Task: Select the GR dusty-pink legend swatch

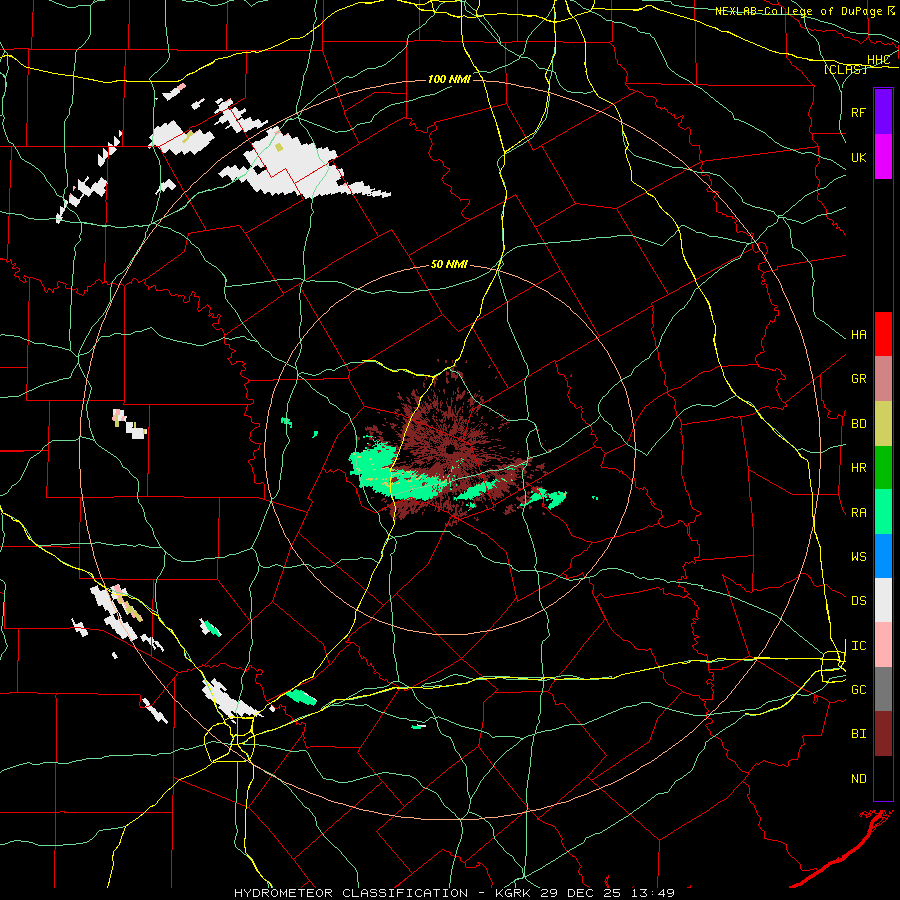Action: [x=883, y=378]
